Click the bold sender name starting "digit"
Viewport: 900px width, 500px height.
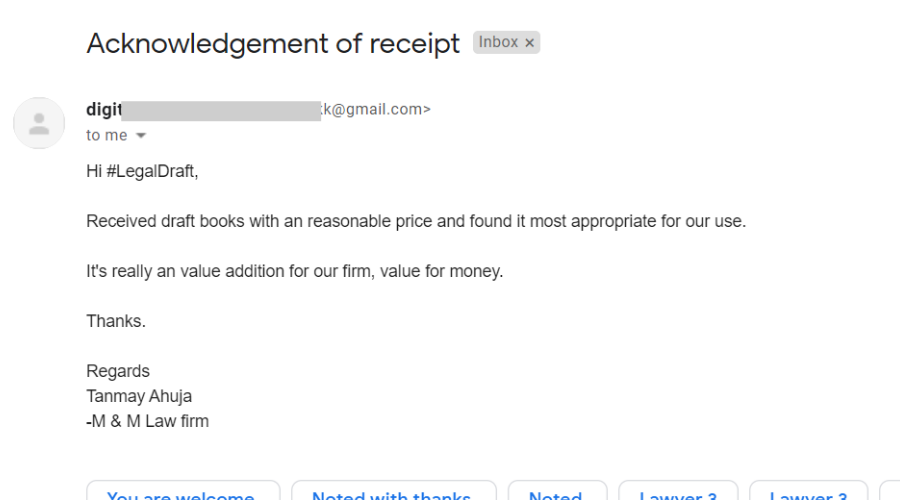click(104, 109)
